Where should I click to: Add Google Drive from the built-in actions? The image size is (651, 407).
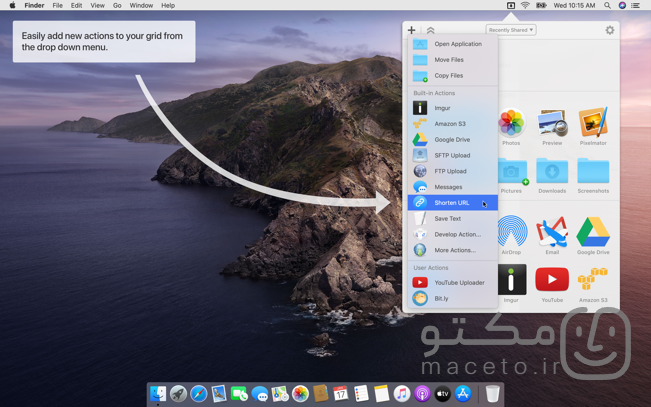(x=453, y=139)
